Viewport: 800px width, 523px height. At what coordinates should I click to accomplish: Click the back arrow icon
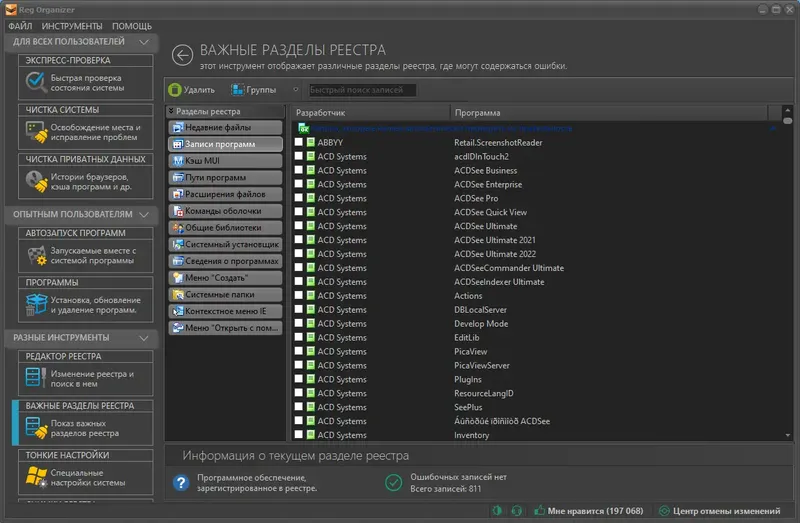[x=182, y=55]
